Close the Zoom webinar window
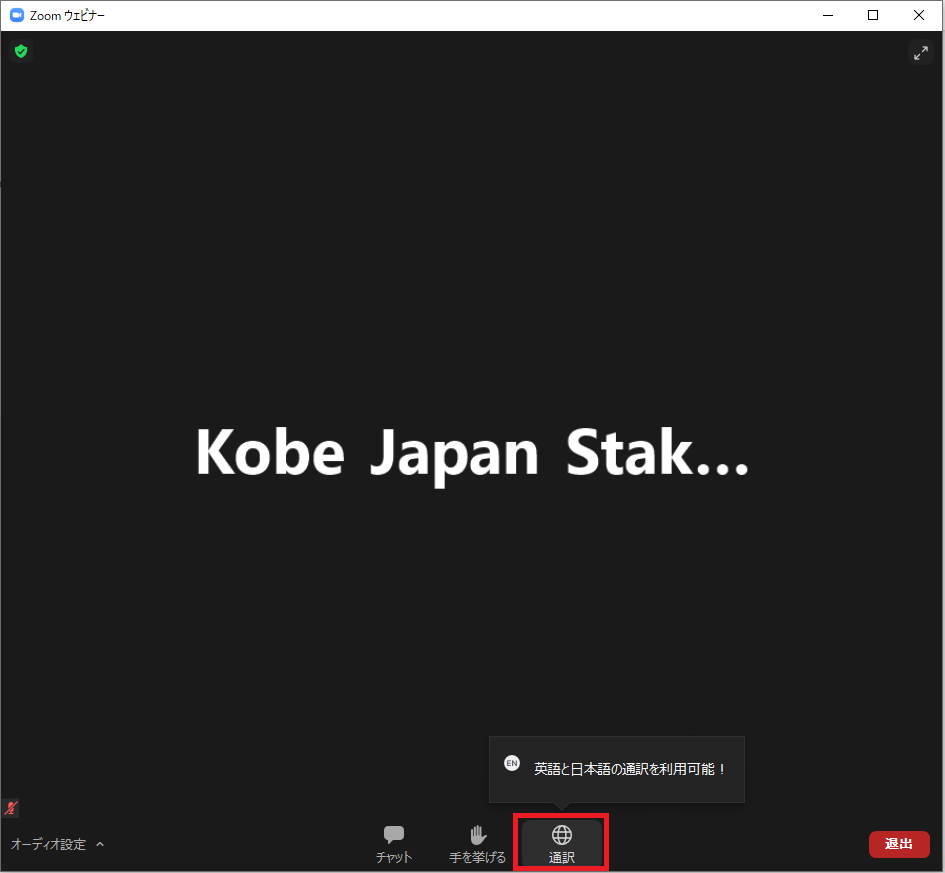The height and width of the screenshot is (873, 945). point(919,15)
